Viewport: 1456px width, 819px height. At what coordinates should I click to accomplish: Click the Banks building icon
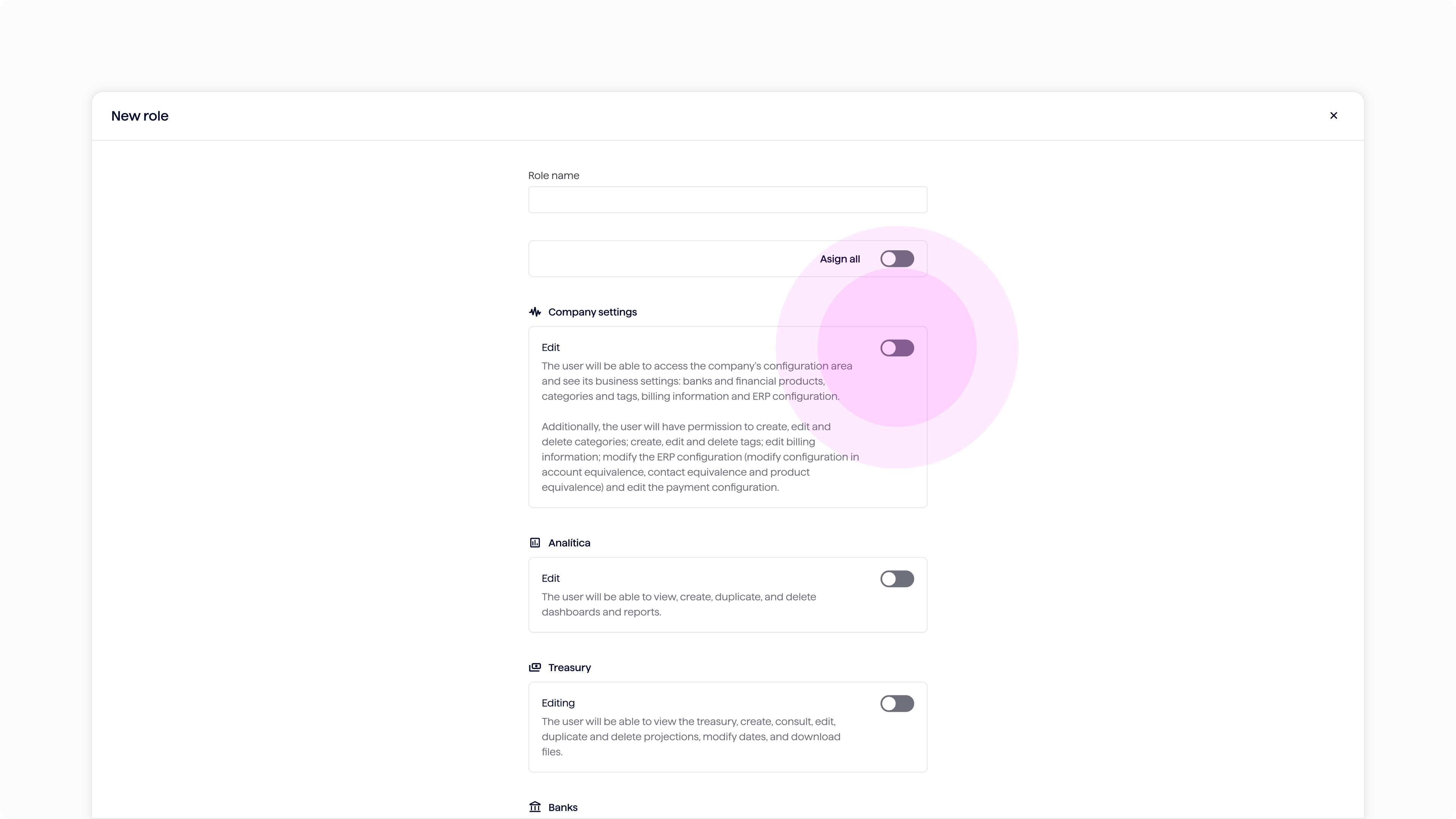tap(535, 807)
